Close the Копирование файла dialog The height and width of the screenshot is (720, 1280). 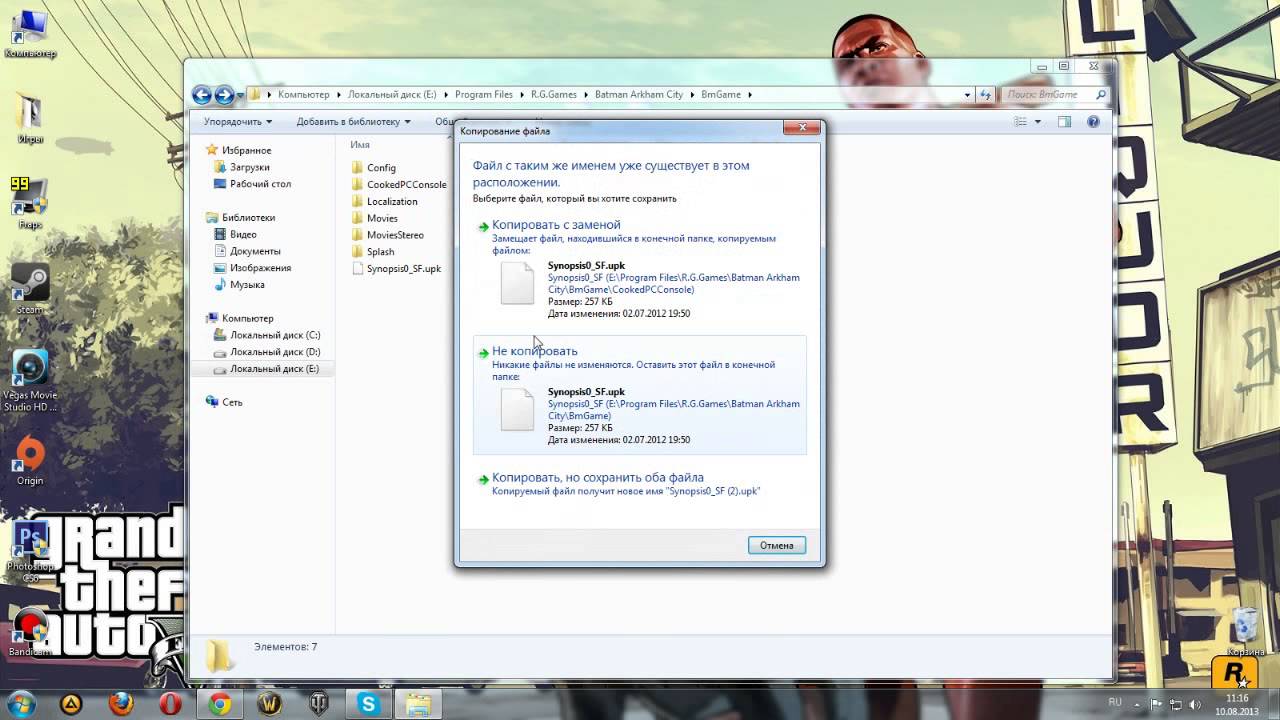coord(802,127)
